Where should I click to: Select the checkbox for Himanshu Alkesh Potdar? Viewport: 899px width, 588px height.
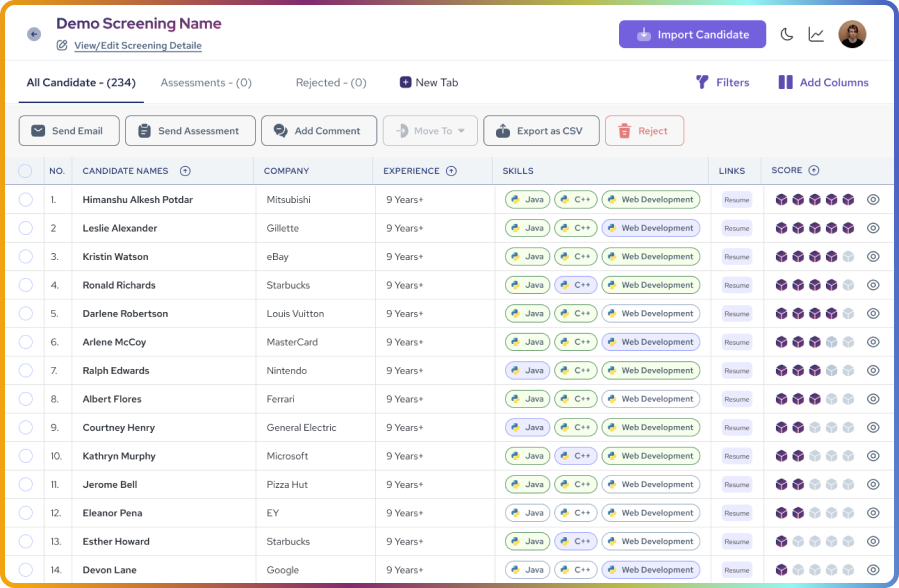pyautogui.click(x=25, y=199)
